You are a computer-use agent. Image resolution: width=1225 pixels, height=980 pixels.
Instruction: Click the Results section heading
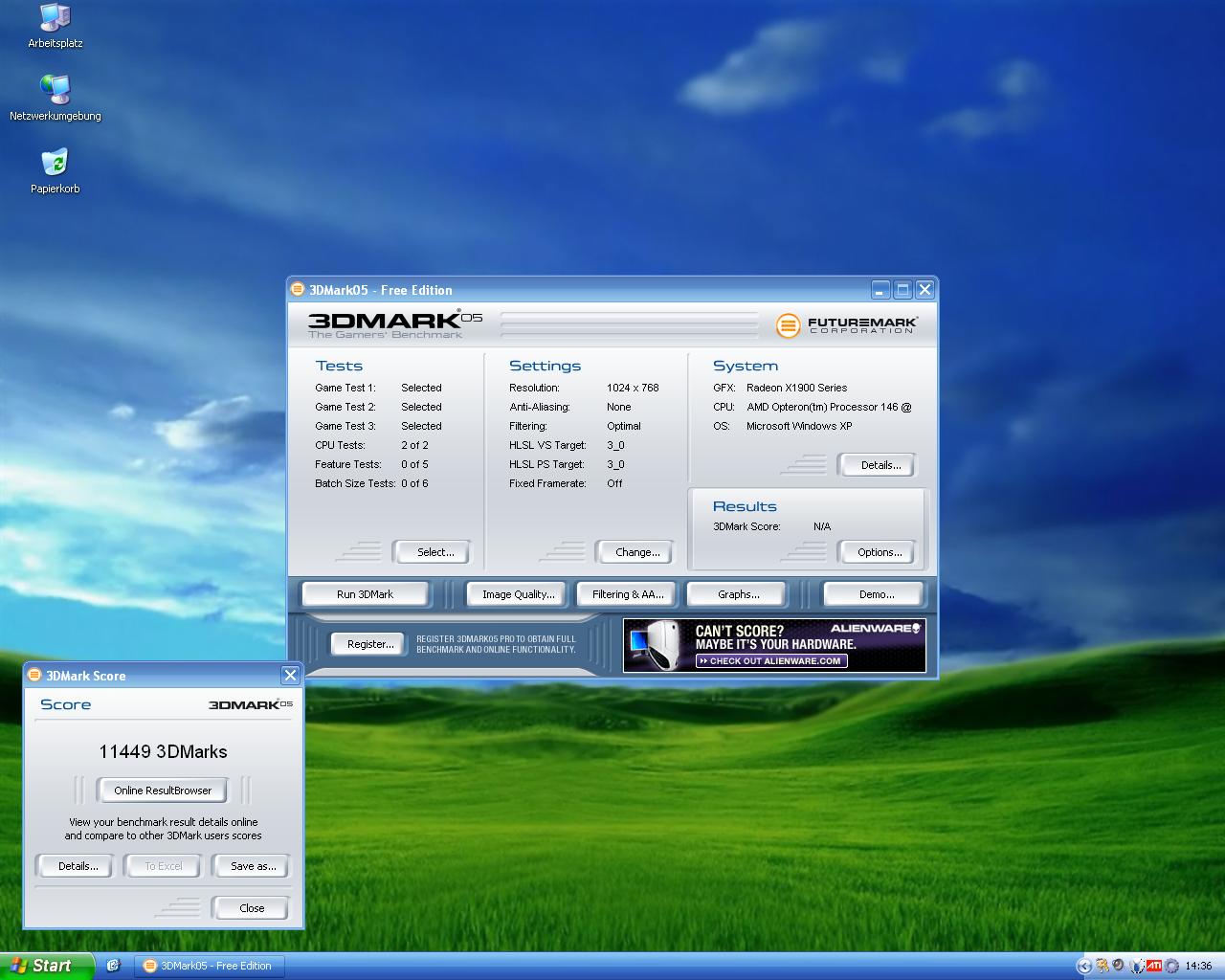745,506
